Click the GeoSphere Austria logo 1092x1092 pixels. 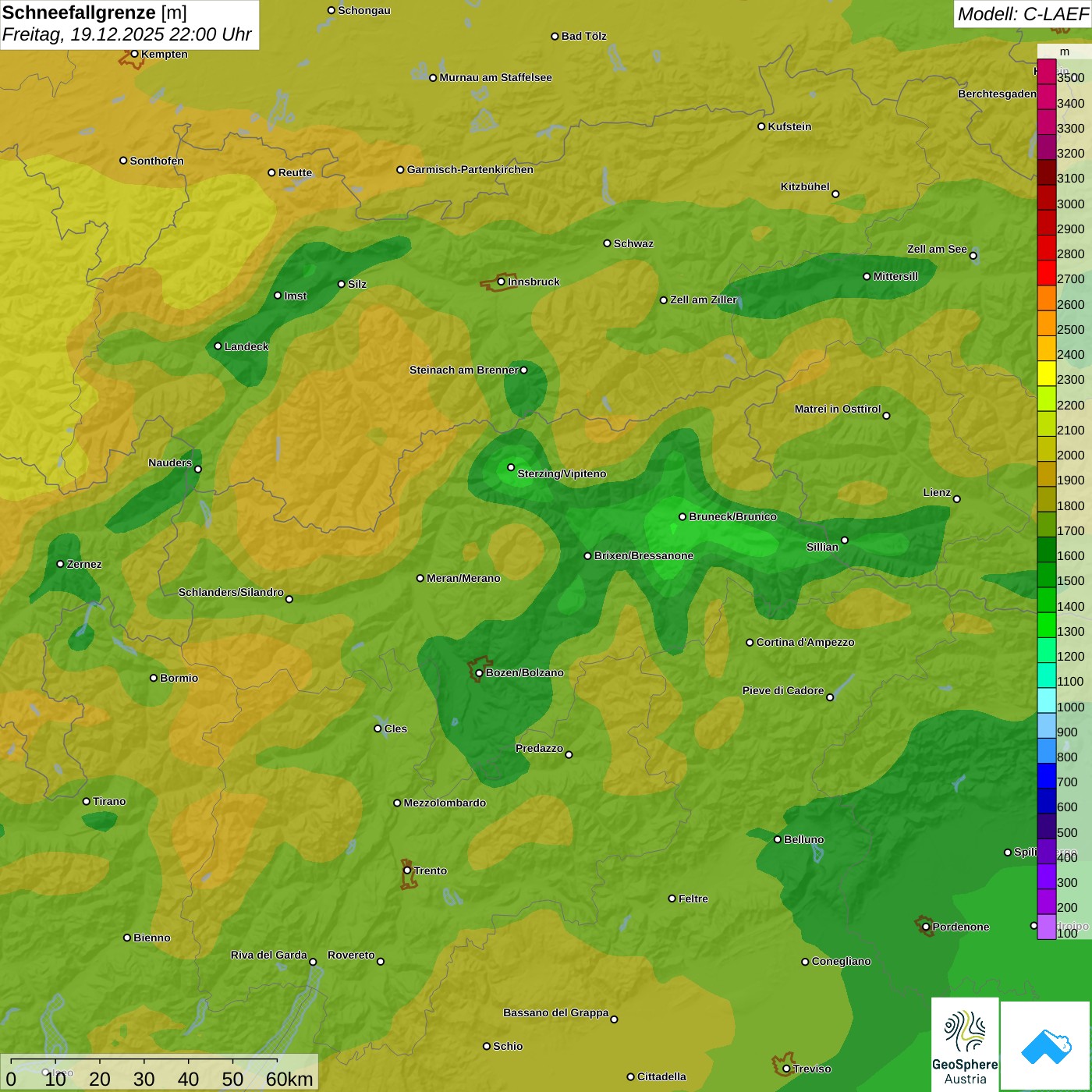pos(965,1044)
